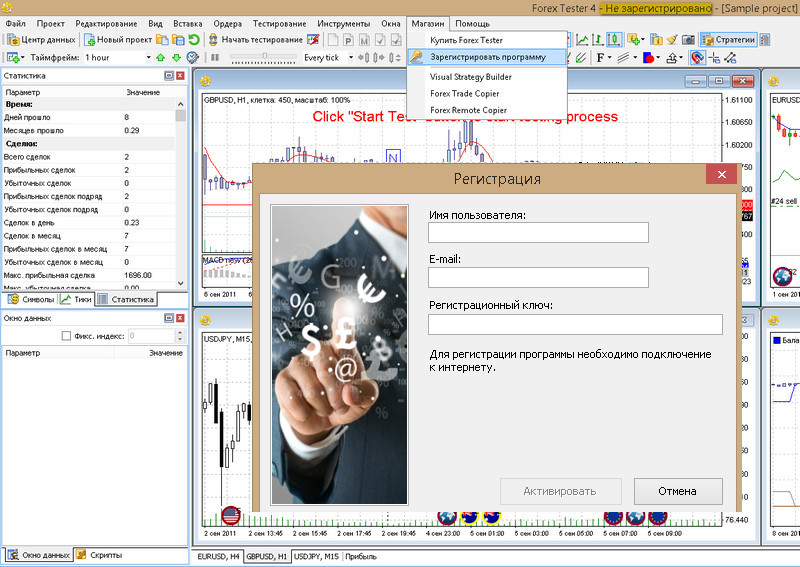Click the clock with checkmark icon
The height and width of the screenshot is (567, 800).
pos(192,58)
